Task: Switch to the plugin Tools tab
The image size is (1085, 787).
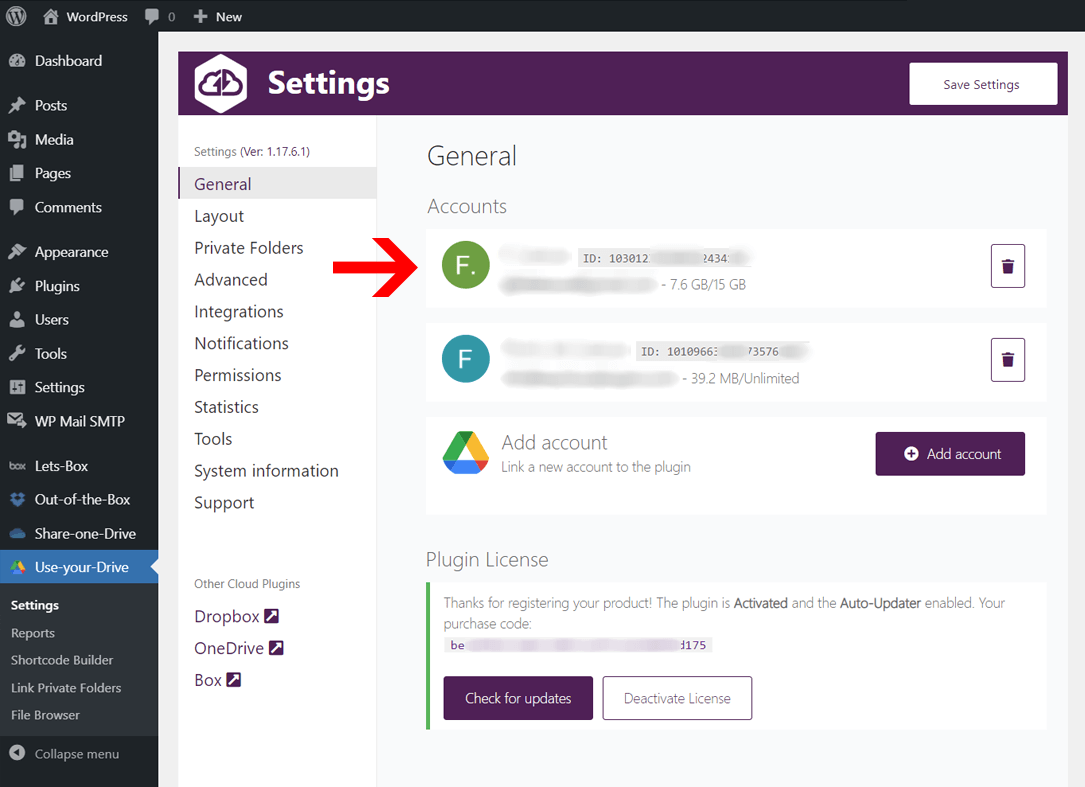Action: click(213, 439)
